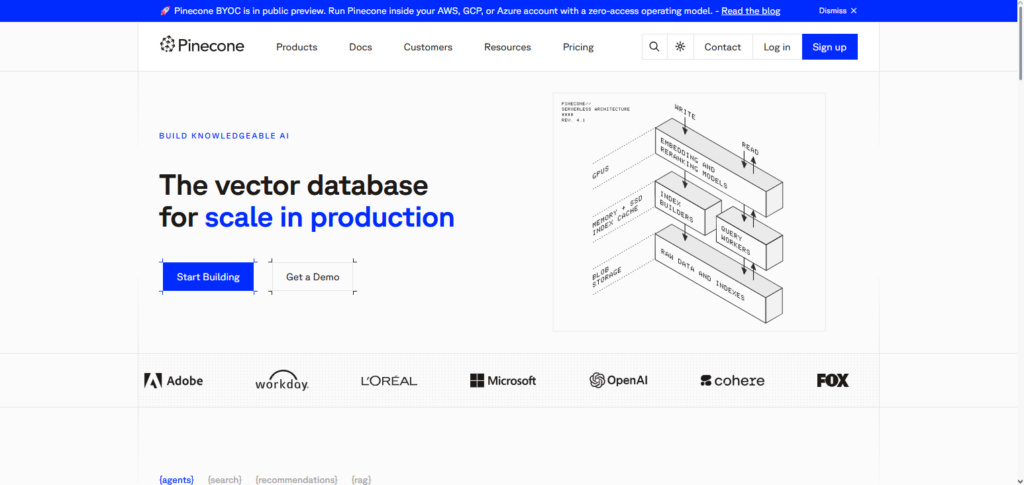Open the search magnifier icon

[654, 47]
